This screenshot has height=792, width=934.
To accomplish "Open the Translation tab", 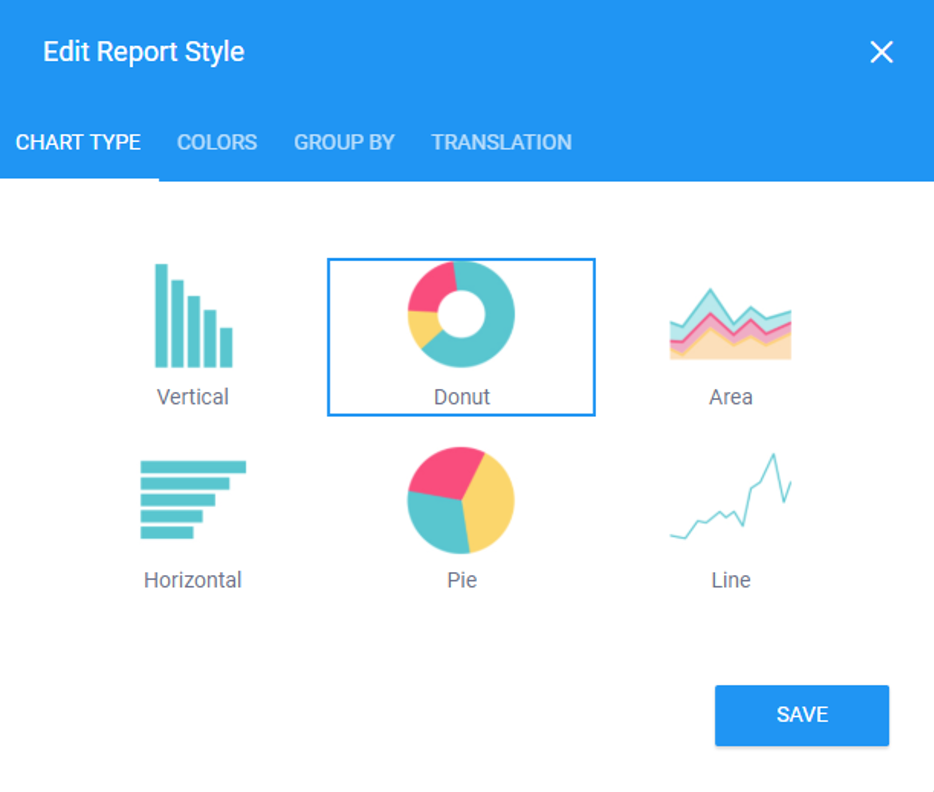I will (x=501, y=142).
